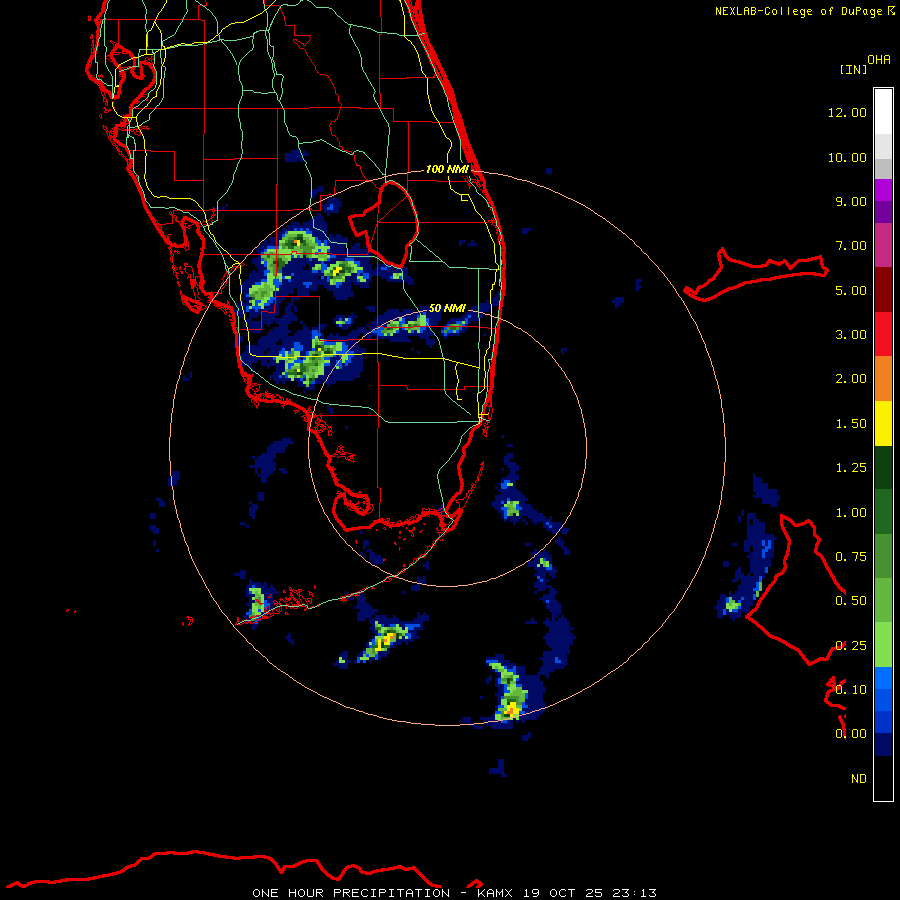Viewport: 900px width, 900px height.
Task: Click the bright magenta legend color band
Action: 883,190
